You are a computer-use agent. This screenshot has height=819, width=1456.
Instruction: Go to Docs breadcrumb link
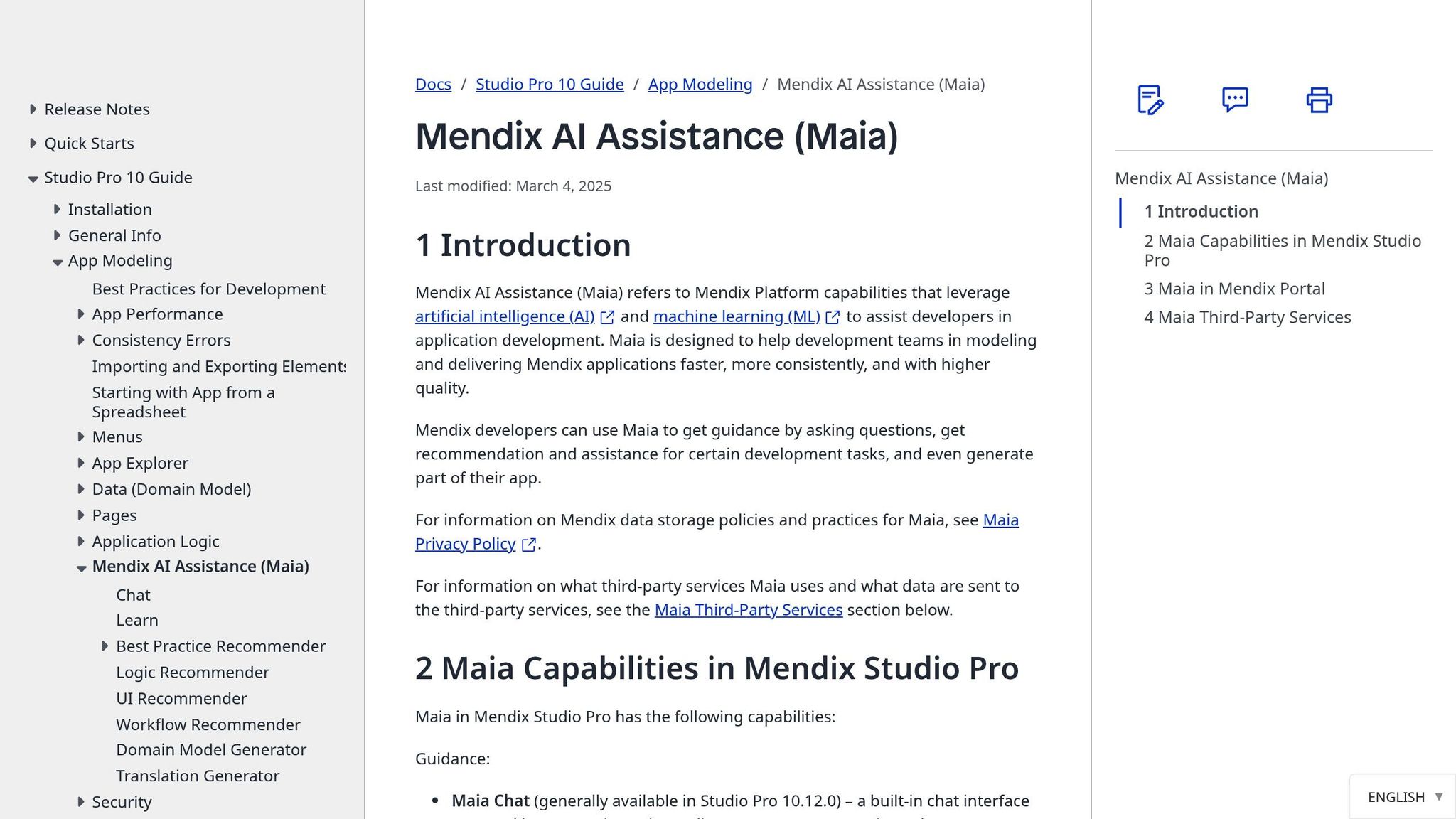tap(433, 84)
